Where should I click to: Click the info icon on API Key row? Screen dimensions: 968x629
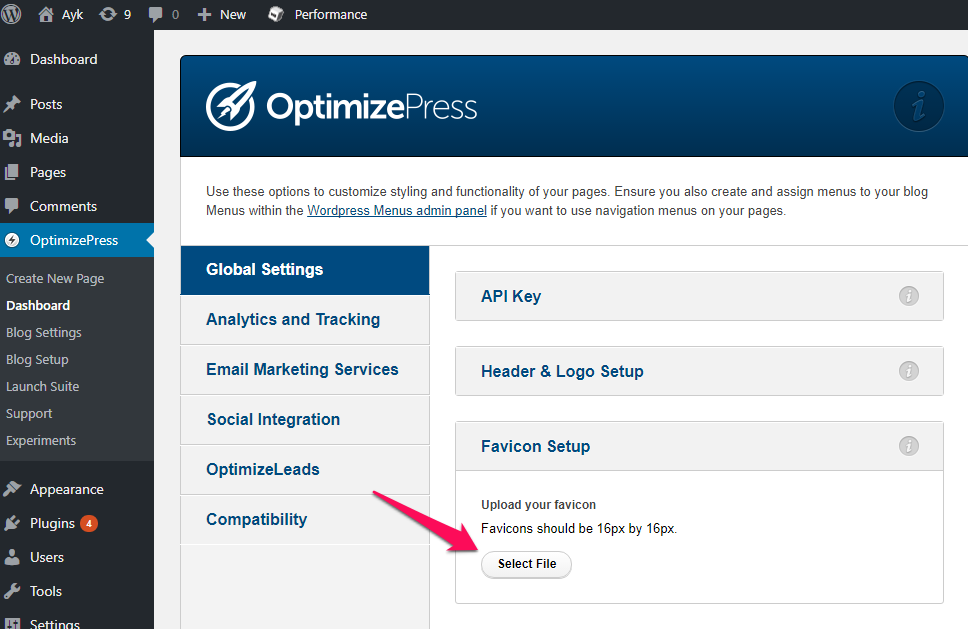pyautogui.click(x=908, y=296)
